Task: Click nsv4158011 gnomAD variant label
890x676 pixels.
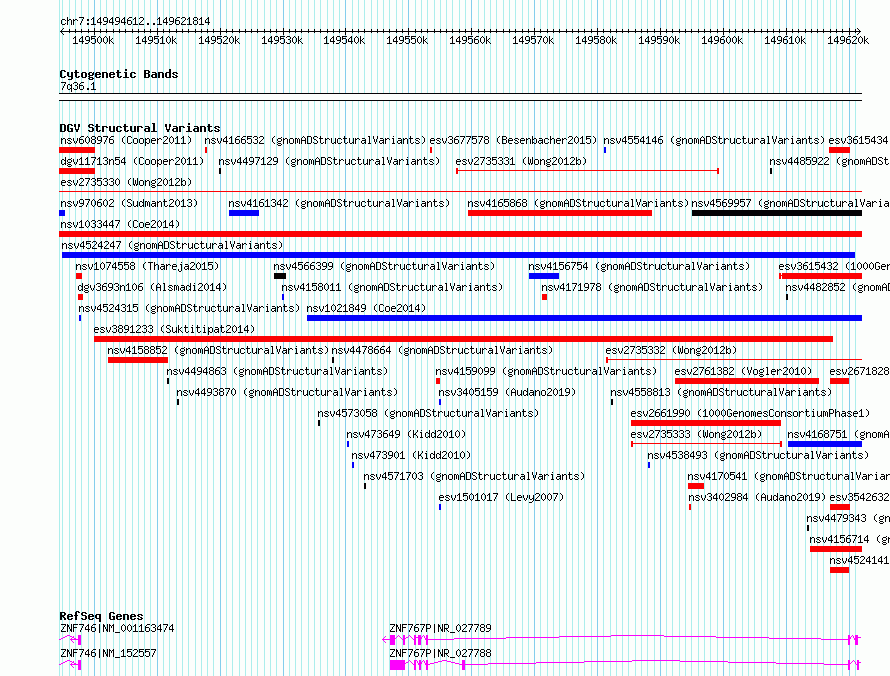Action: [392, 287]
